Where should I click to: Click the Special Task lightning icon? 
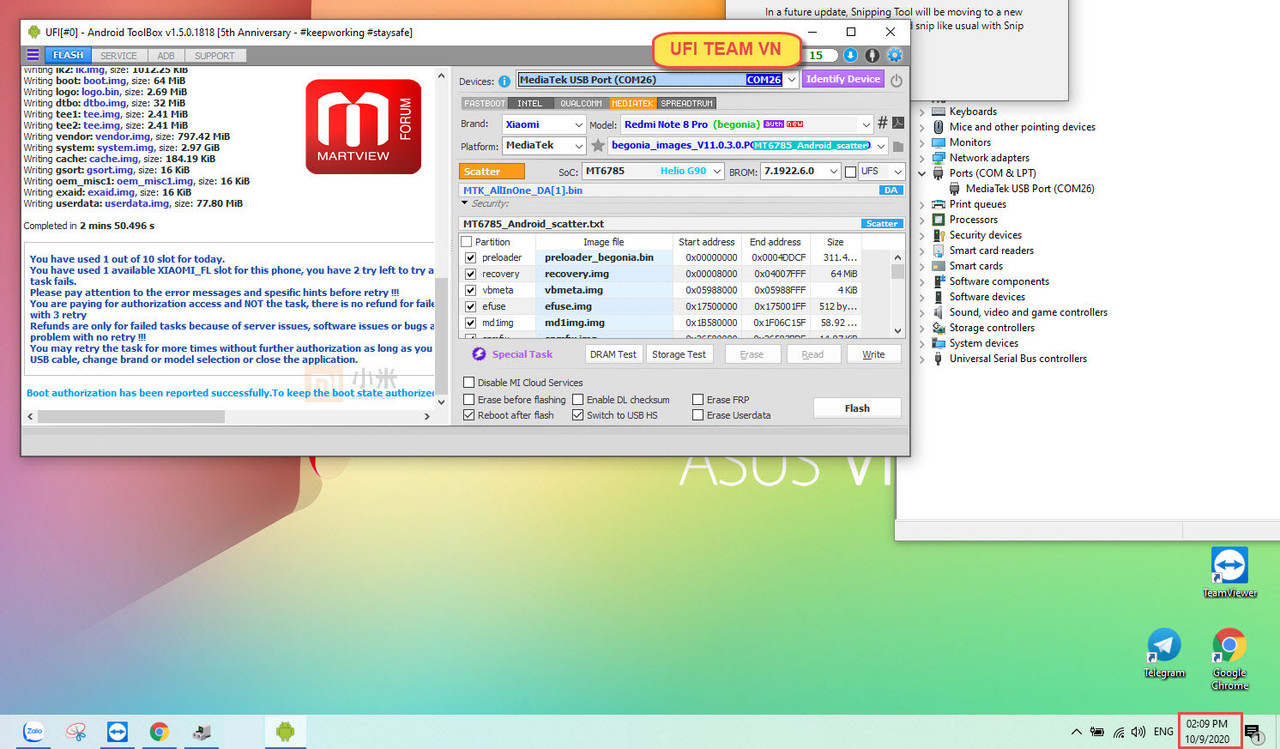[479, 354]
